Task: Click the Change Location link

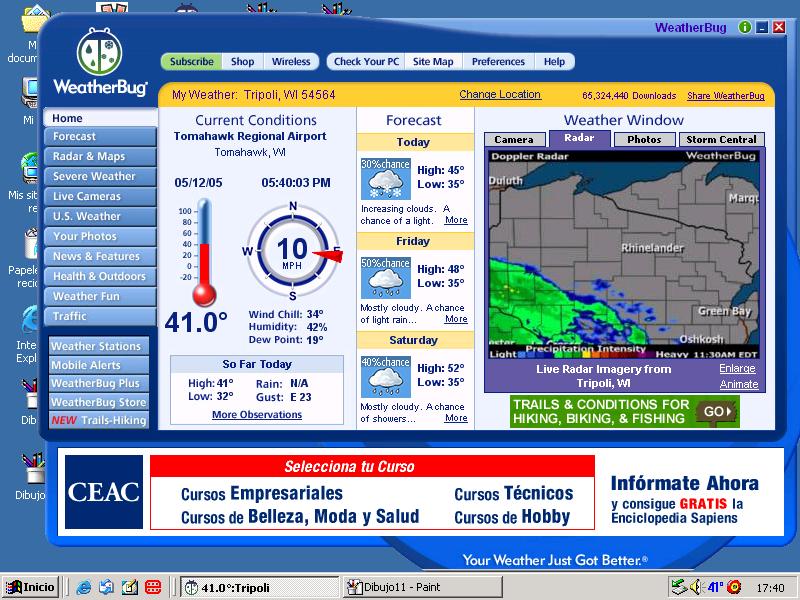Action: click(500, 94)
